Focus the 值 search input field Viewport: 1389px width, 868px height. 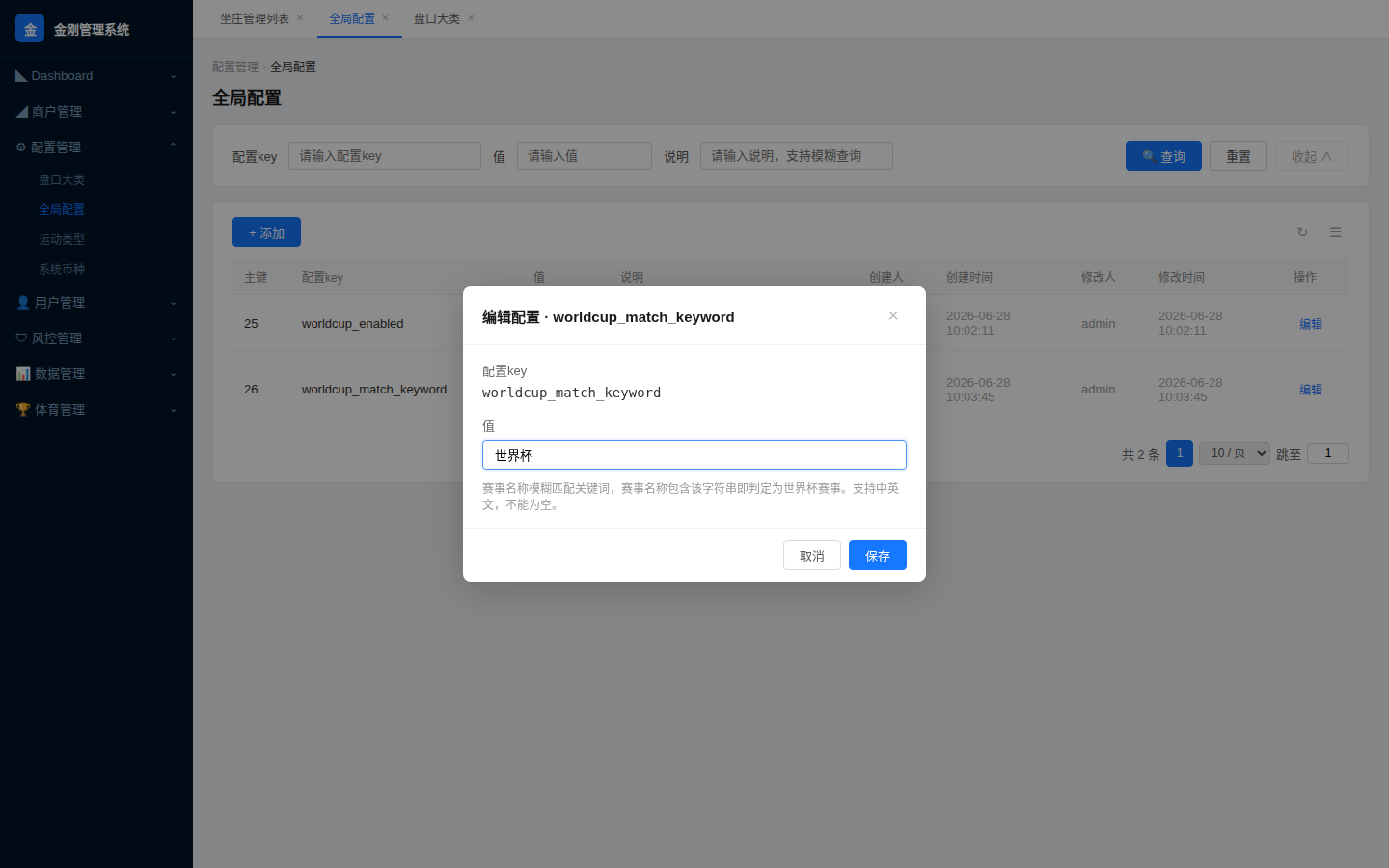coord(585,156)
